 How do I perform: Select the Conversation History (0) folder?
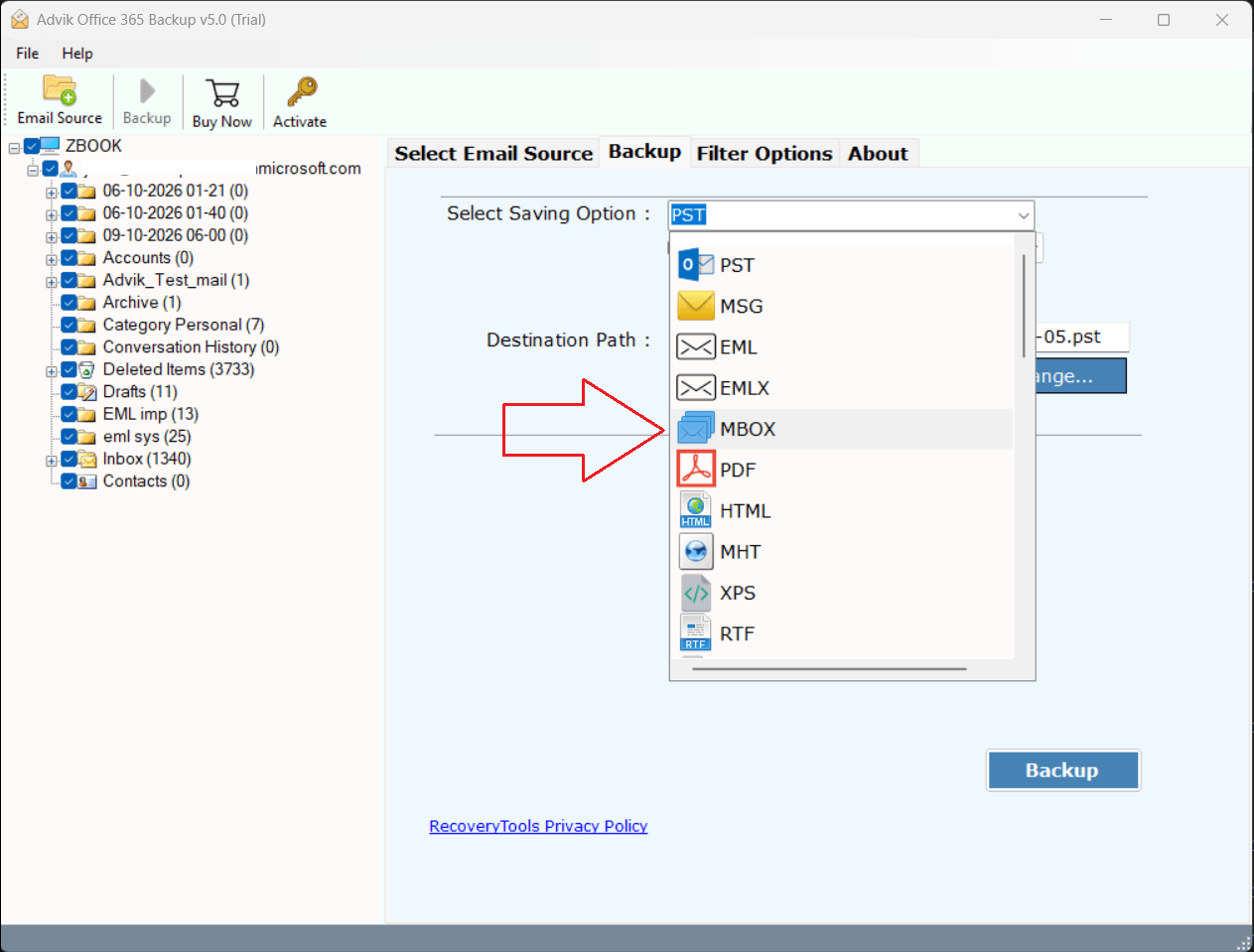[x=191, y=346]
